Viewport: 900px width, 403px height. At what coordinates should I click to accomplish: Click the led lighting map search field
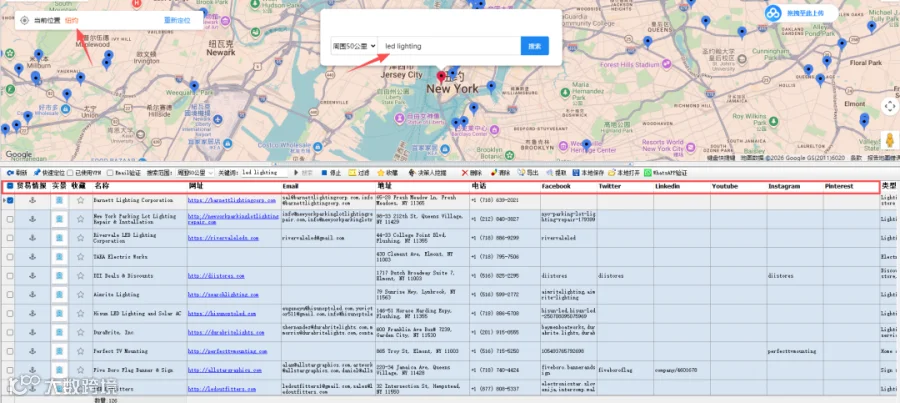tap(449, 46)
